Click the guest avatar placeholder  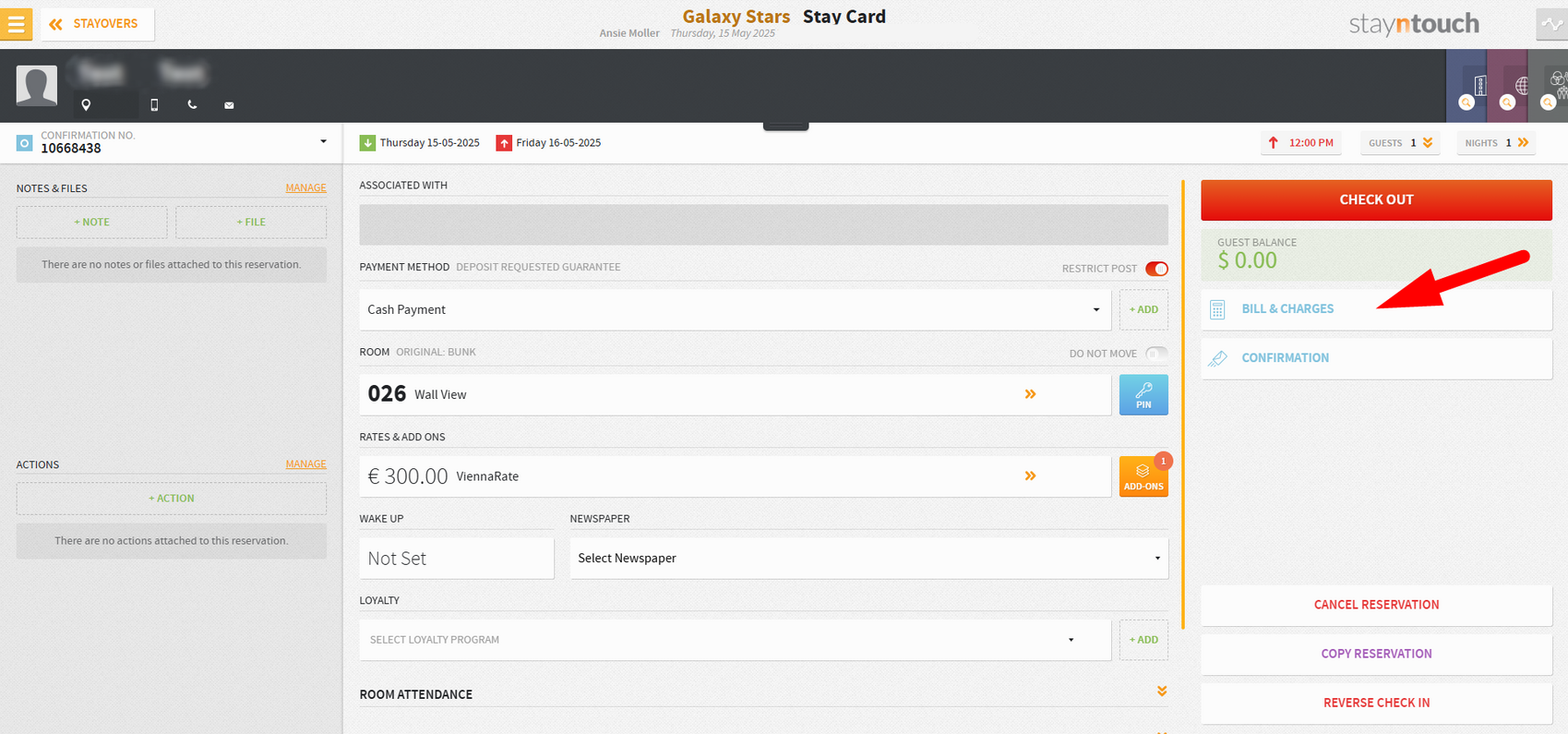click(x=37, y=86)
